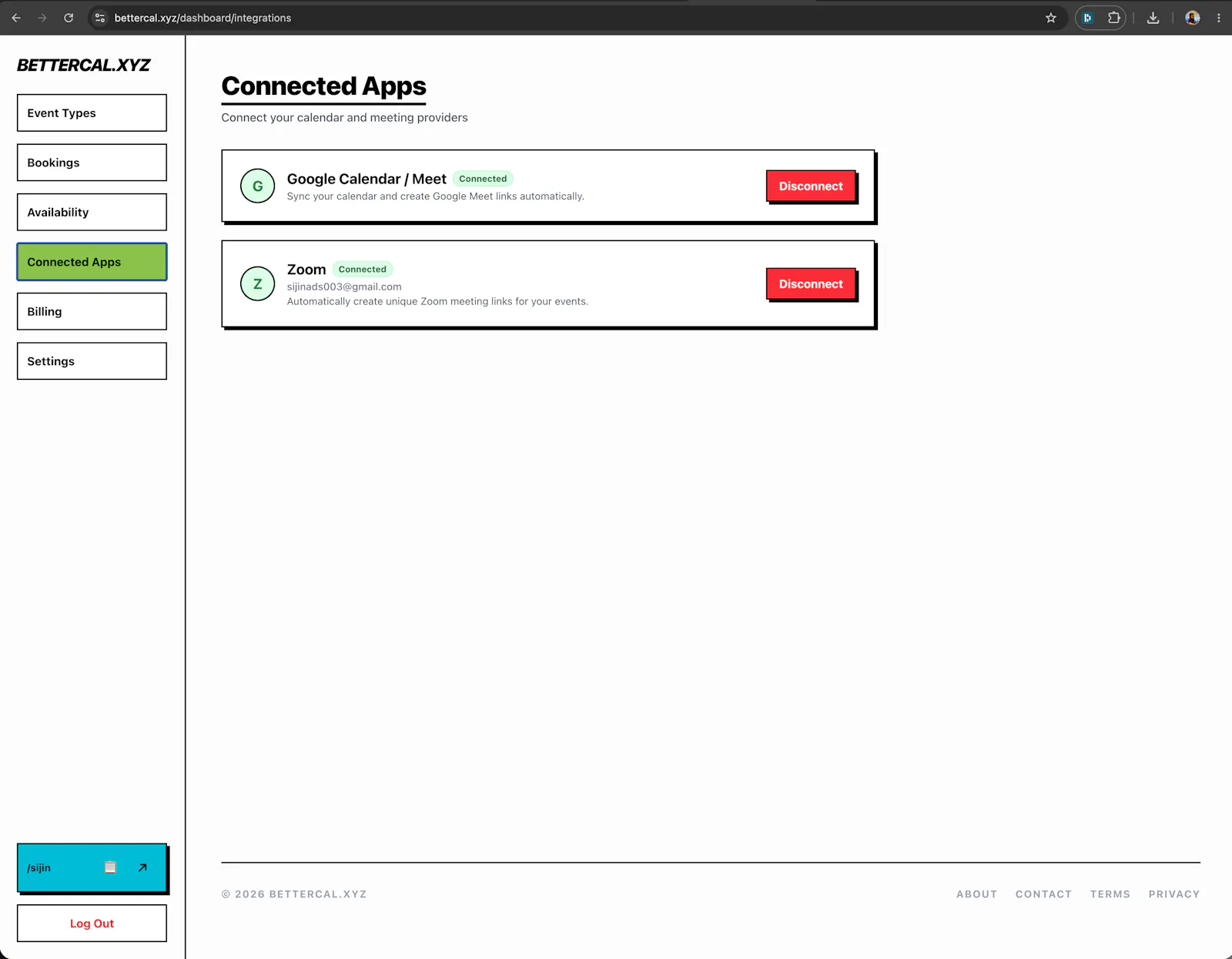Open the Terms footer link
This screenshot has height=959, width=1232.
(x=1110, y=894)
